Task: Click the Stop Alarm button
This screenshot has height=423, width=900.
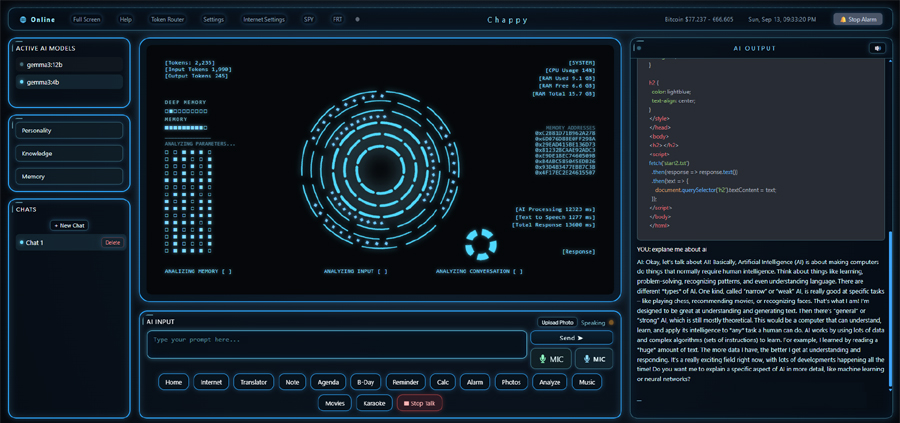Action: (858, 20)
